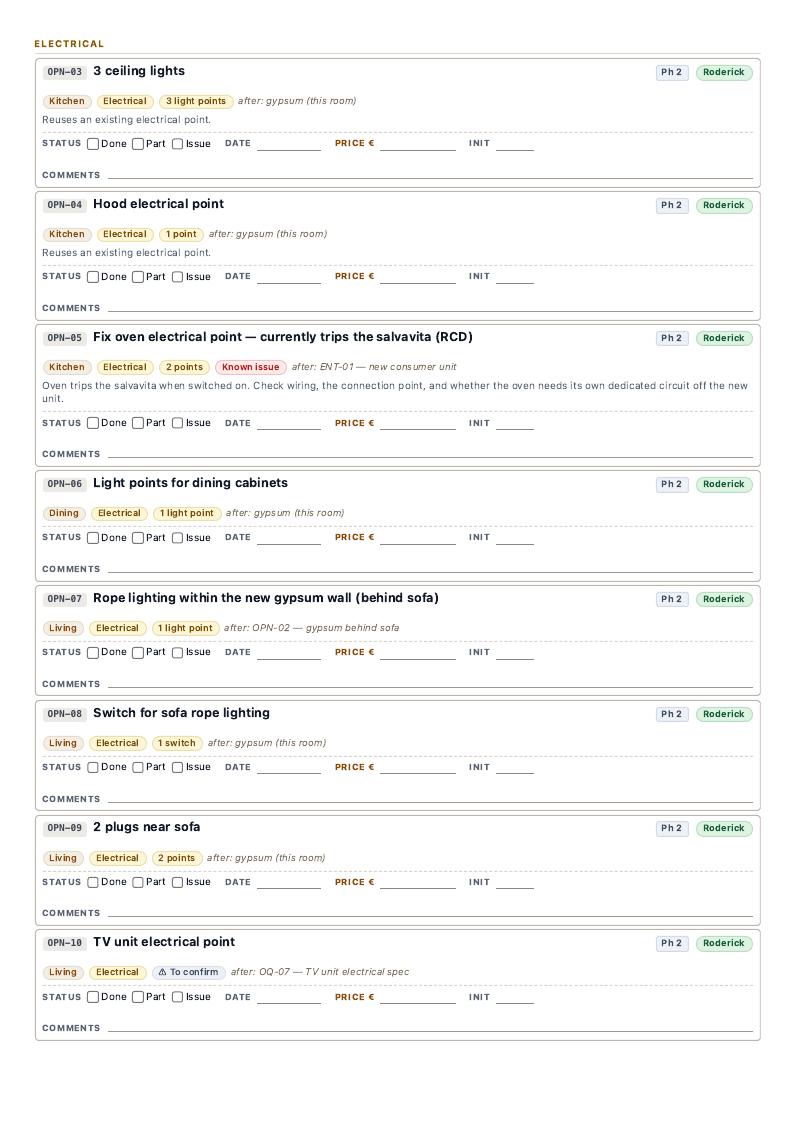Check Part for 2 plugs near sofa
795x1124 pixels.
[x=138, y=882]
